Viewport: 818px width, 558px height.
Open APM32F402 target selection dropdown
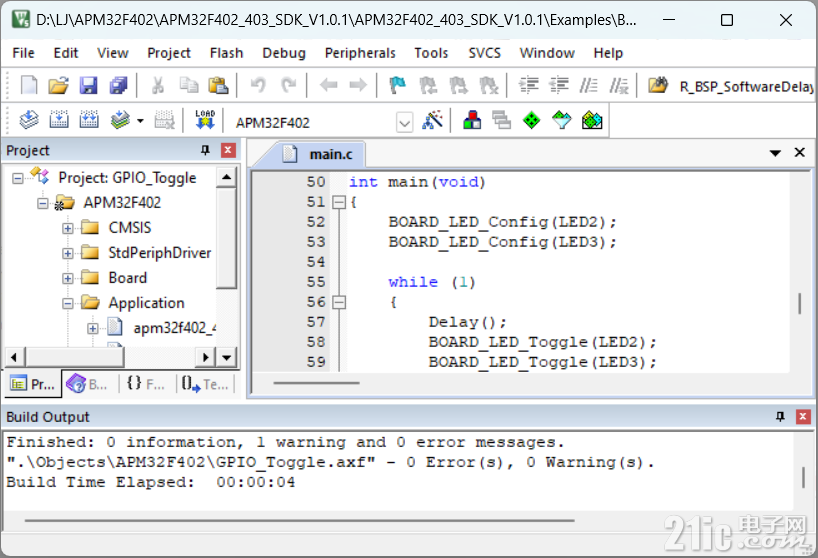click(x=404, y=123)
